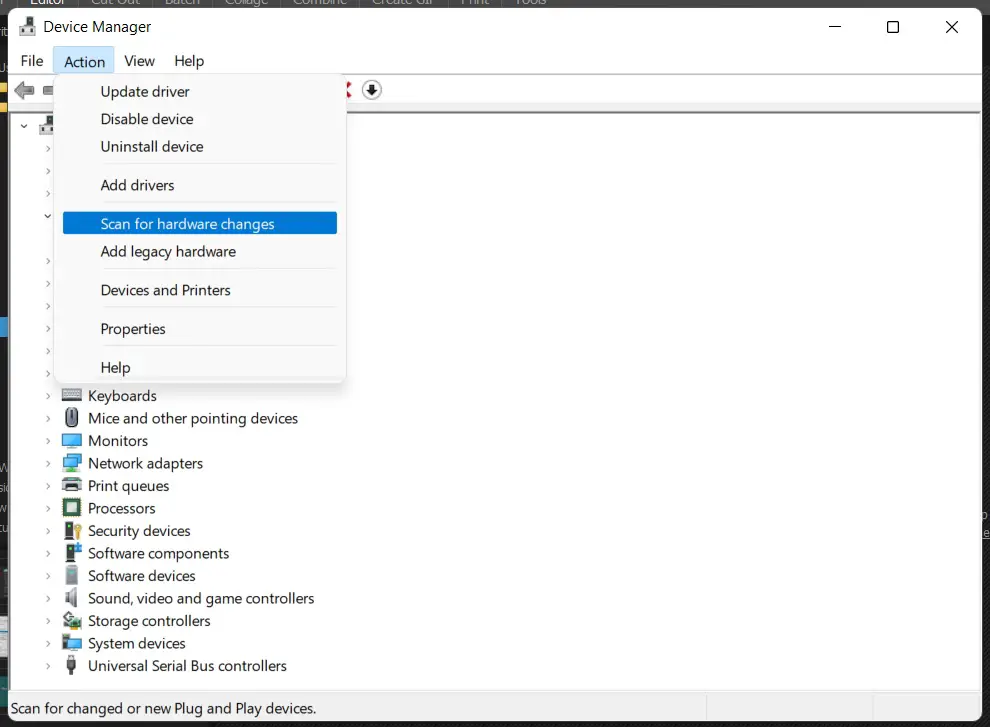Choose Add legacy hardware
Screen dimensions: 990x727
click(x=200, y=251)
